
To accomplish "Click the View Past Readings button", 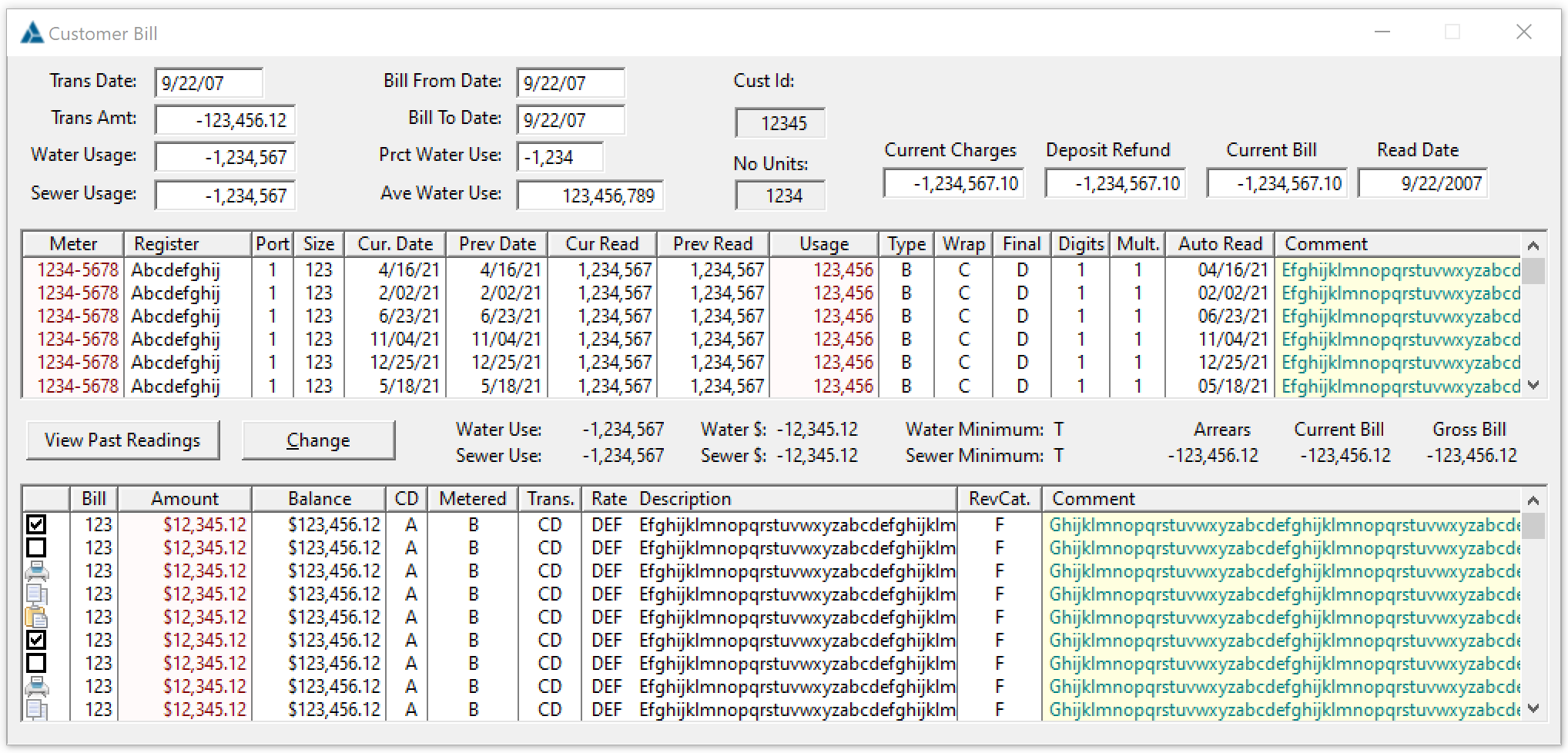I will (122, 440).
